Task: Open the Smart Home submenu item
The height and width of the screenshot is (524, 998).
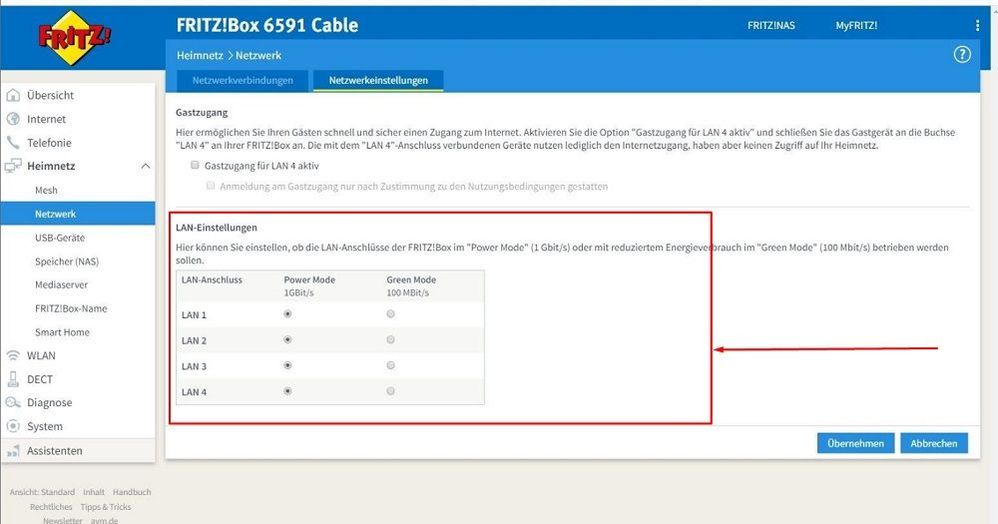Action: click(62, 332)
